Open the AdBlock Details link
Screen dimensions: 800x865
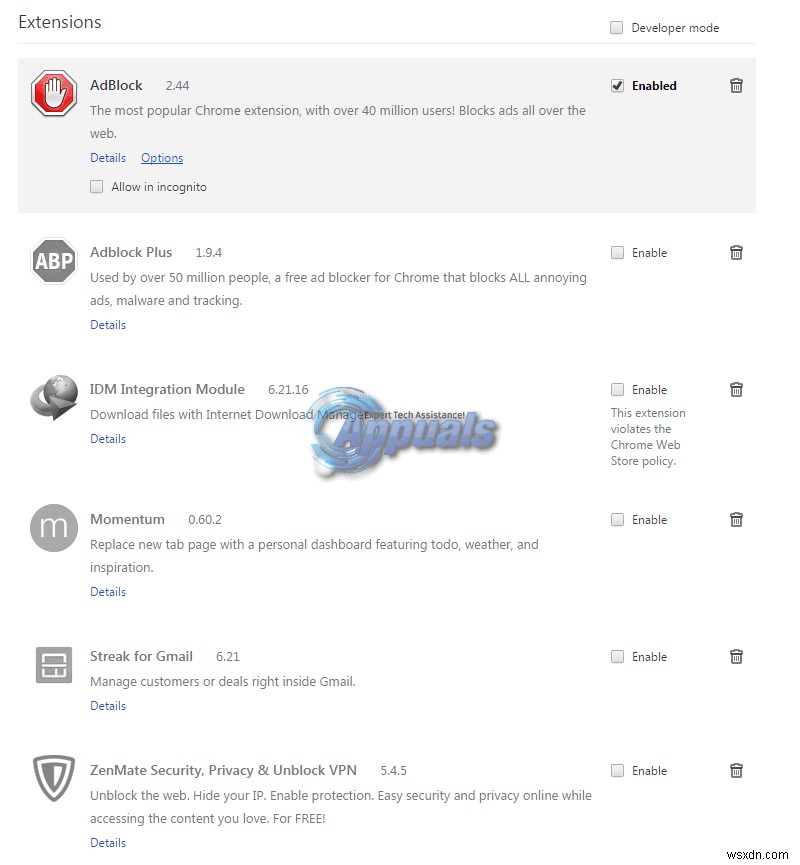click(x=108, y=158)
